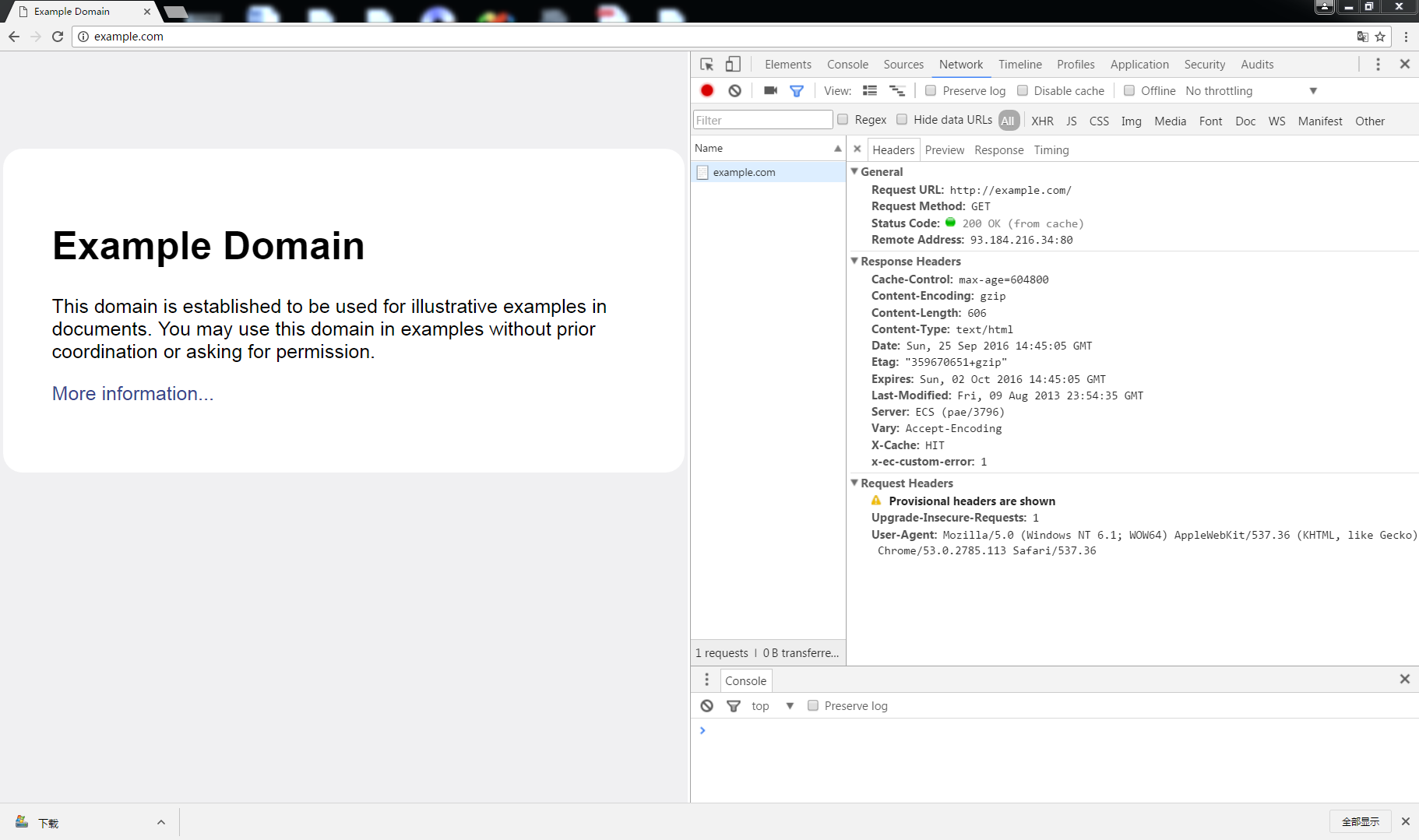Image resolution: width=1419 pixels, height=840 pixels.
Task: Enable network Preserve log checkbox
Action: pyautogui.click(x=930, y=90)
